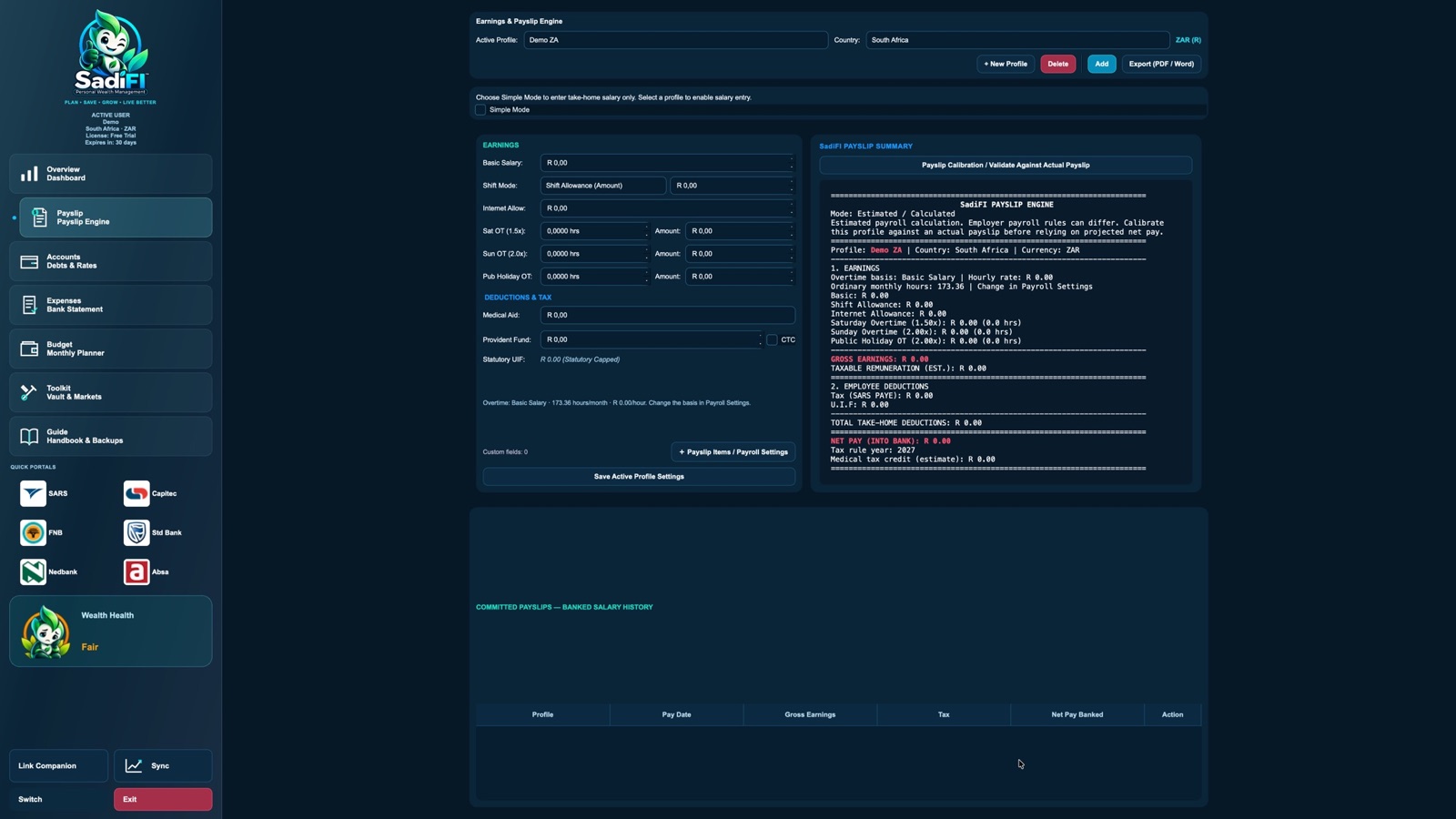
Task: Open Toolkit Vault & Markets tools icon
Action: click(x=29, y=392)
